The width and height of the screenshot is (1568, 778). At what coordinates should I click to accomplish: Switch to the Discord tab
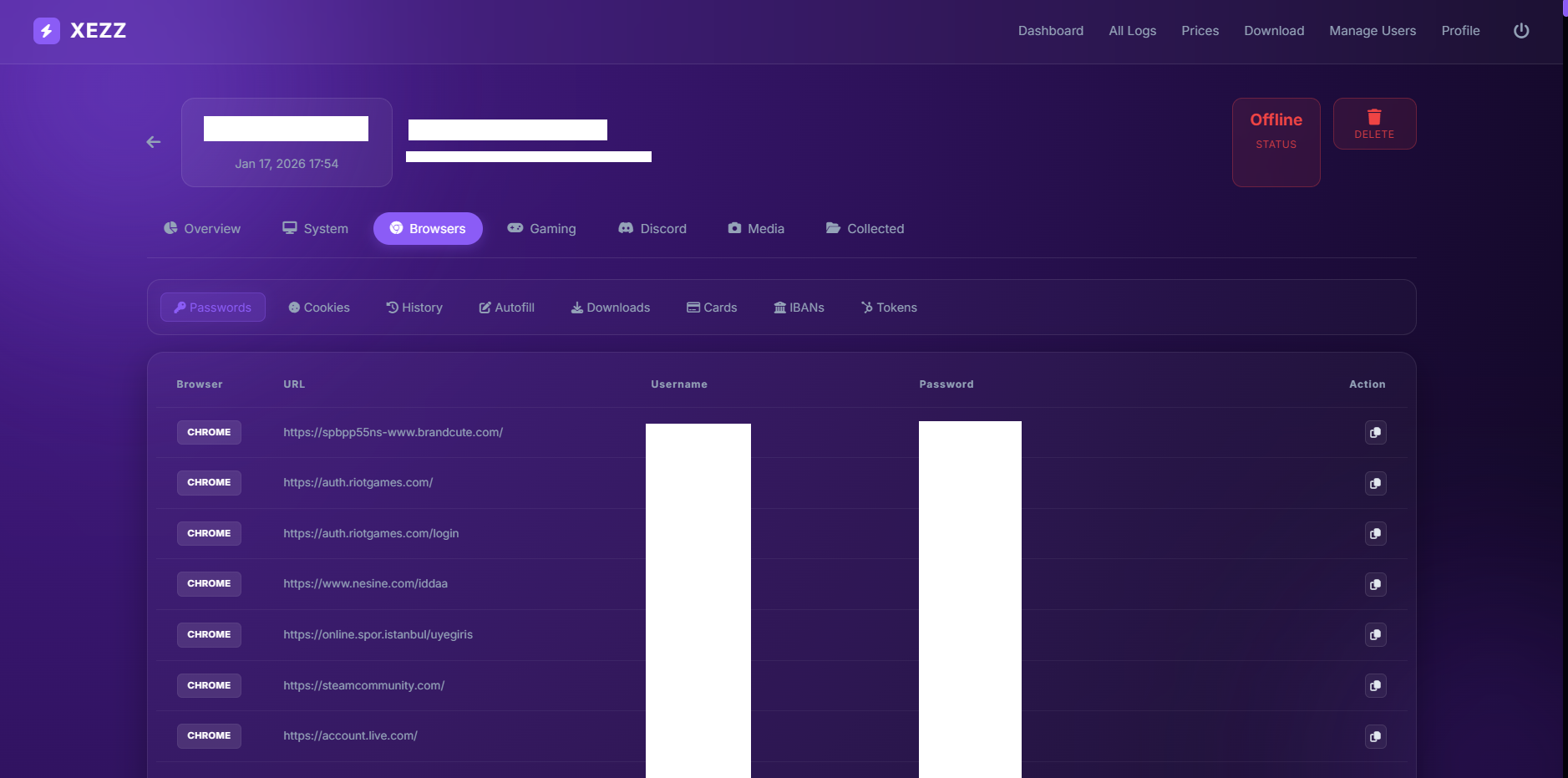coord(652,229)
